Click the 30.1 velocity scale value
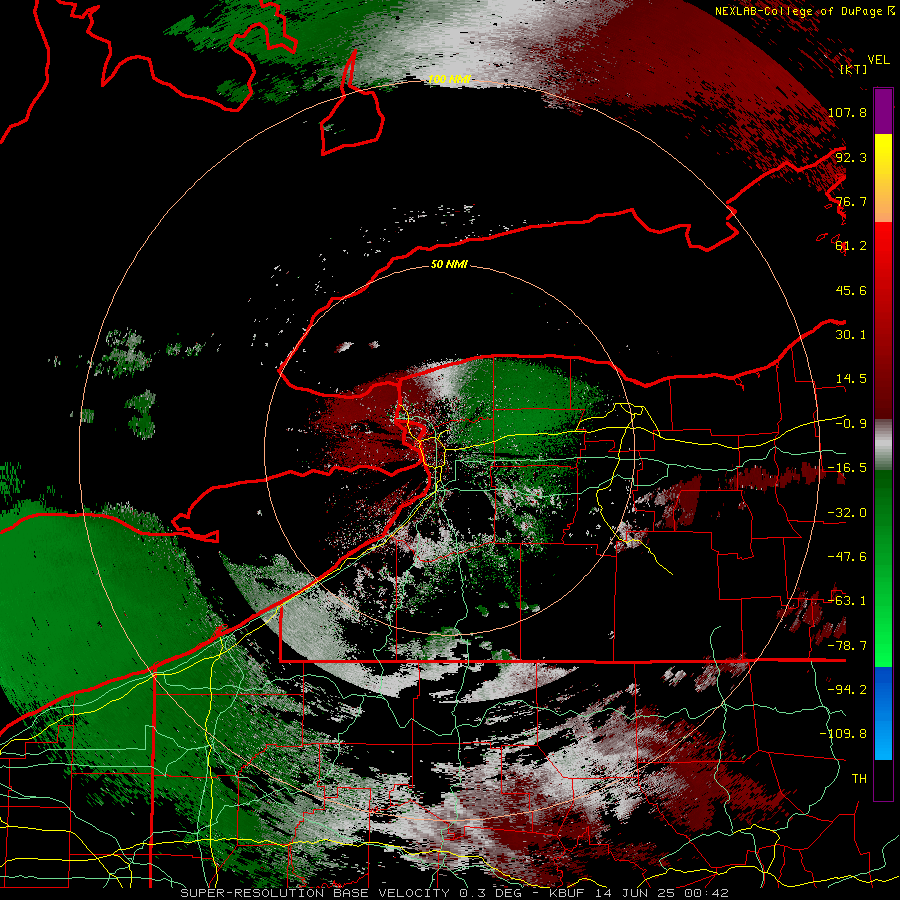This screenshot has width=900, height=900. click(851, 335)
